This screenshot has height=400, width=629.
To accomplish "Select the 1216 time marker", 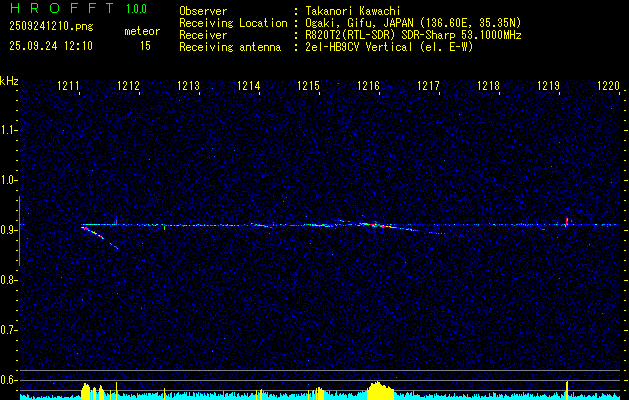I will click(368, 87).
